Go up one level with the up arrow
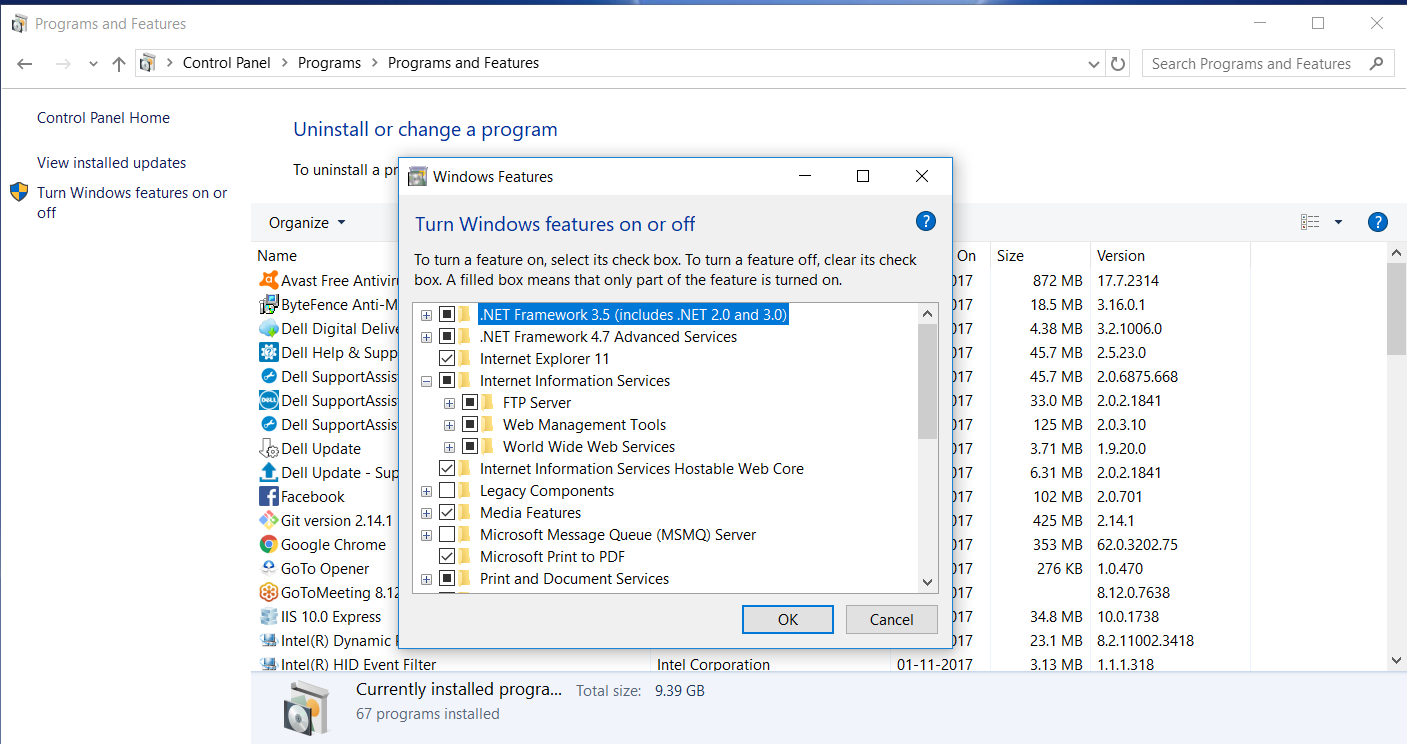Viewport: 1407px width, 744px height. click(x=119, y=63)
